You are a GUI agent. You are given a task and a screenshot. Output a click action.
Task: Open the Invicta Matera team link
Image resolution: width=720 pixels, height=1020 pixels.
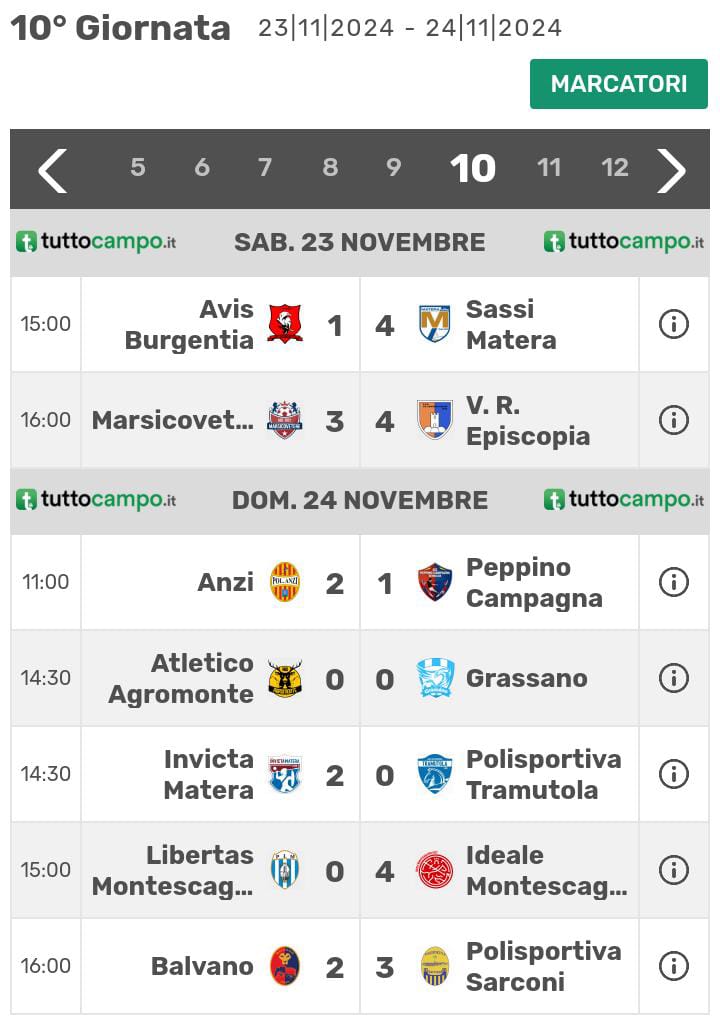point(208,774)
